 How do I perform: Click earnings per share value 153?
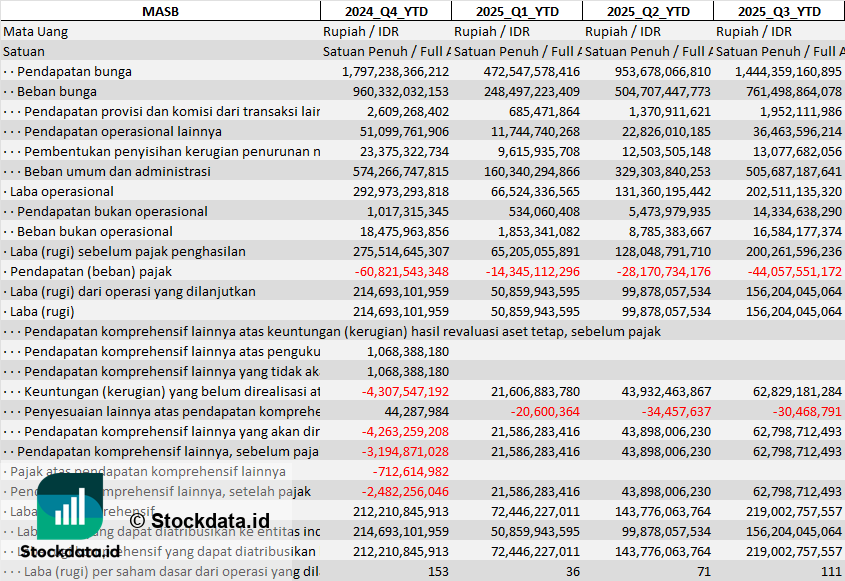click(437, 571)
